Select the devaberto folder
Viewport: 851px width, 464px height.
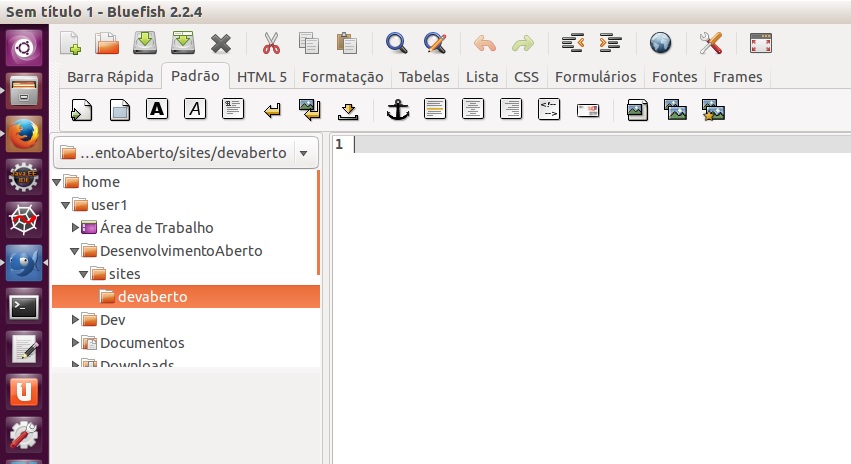tap(152, 297)
